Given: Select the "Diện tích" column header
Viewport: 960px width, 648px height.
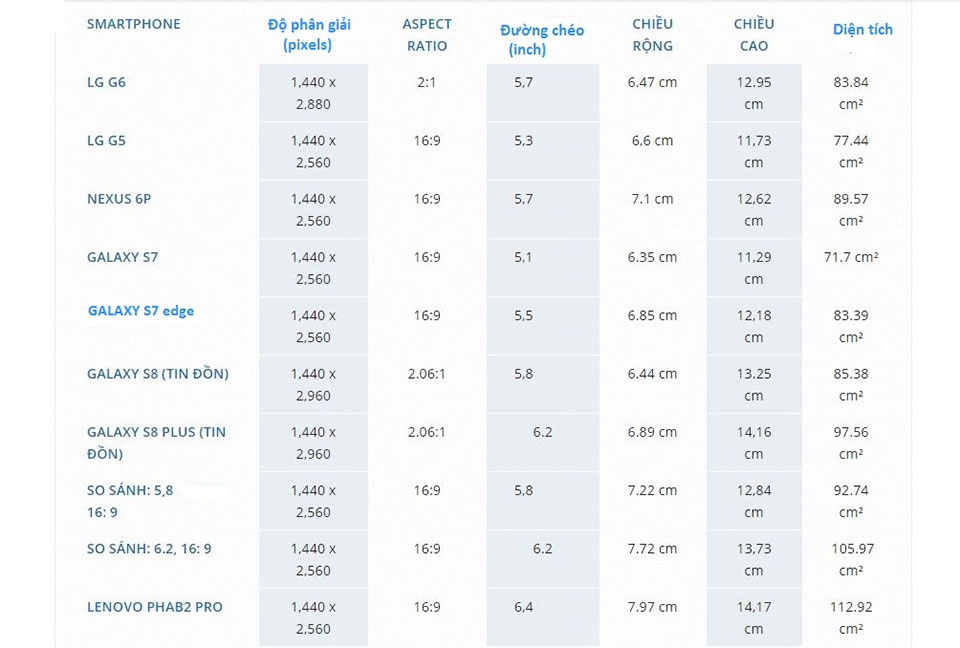Looking at the screenshot, I should coord(862,29).
